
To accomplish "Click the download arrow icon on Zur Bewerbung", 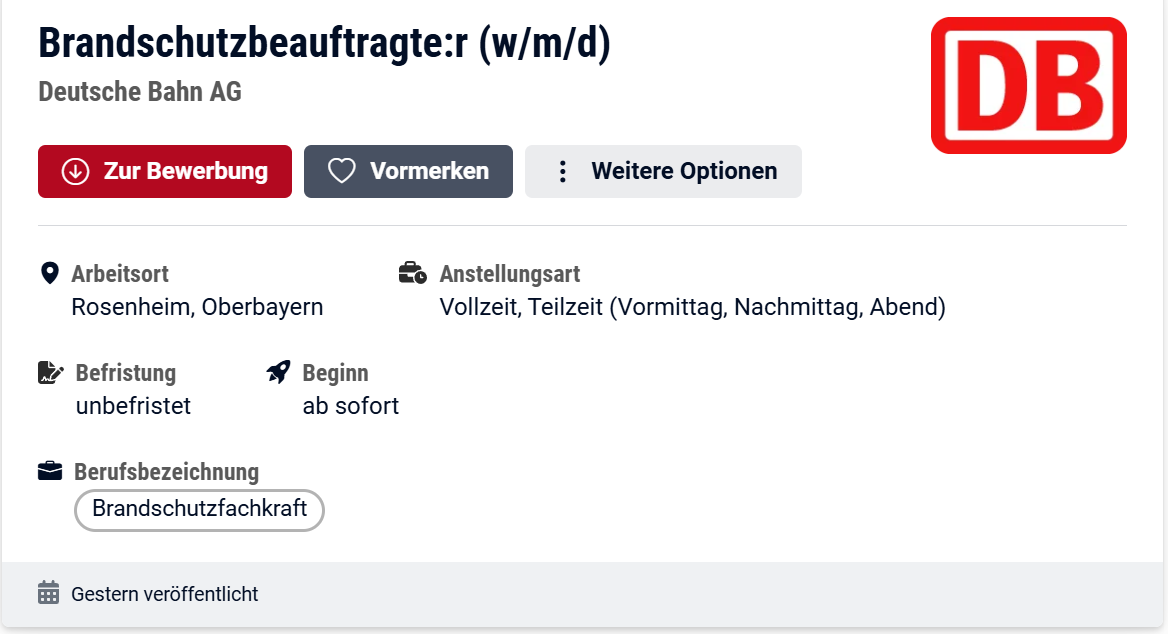I will [75, 171].
